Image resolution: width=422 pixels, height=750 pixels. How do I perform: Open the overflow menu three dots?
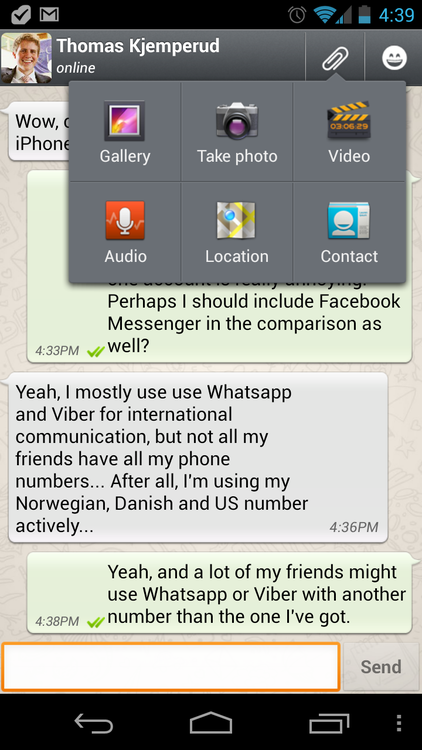(399, 724)
